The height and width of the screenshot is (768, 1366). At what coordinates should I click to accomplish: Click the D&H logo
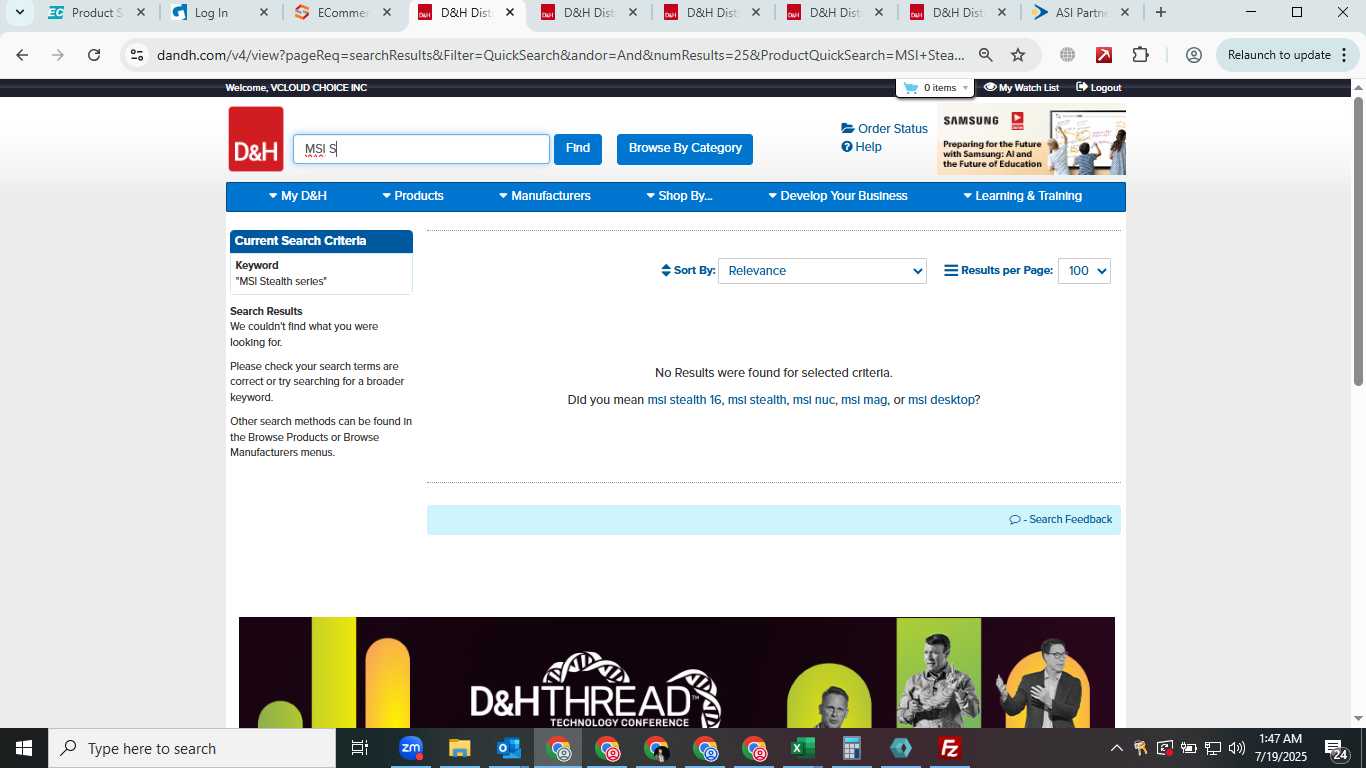click(x=256, y=139)
